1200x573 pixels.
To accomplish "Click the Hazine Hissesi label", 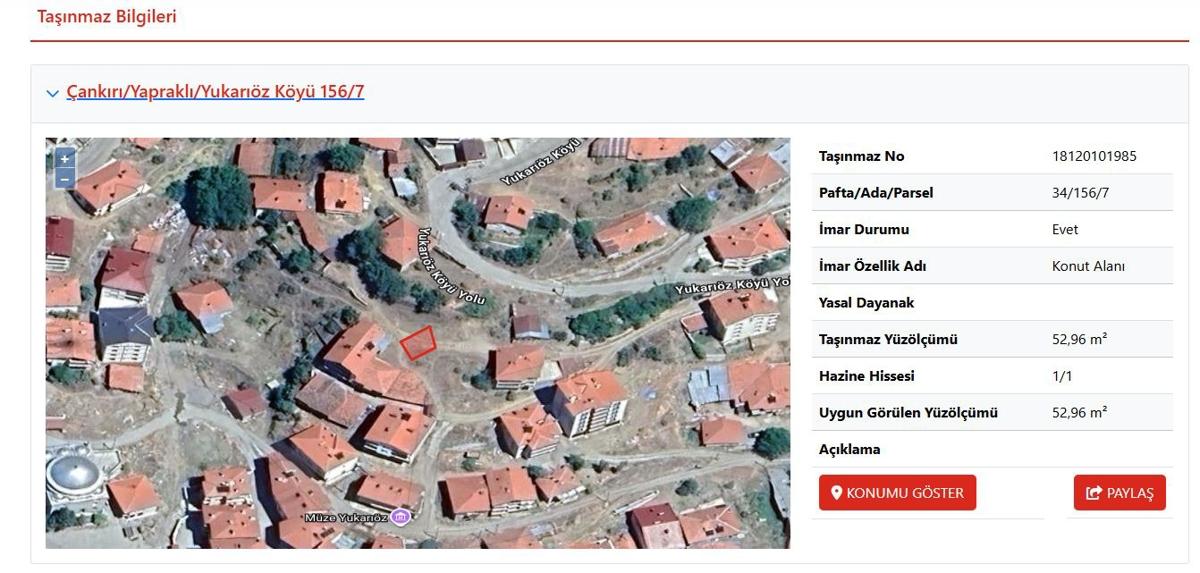I will pyautogui.click(x=866, y=376).
